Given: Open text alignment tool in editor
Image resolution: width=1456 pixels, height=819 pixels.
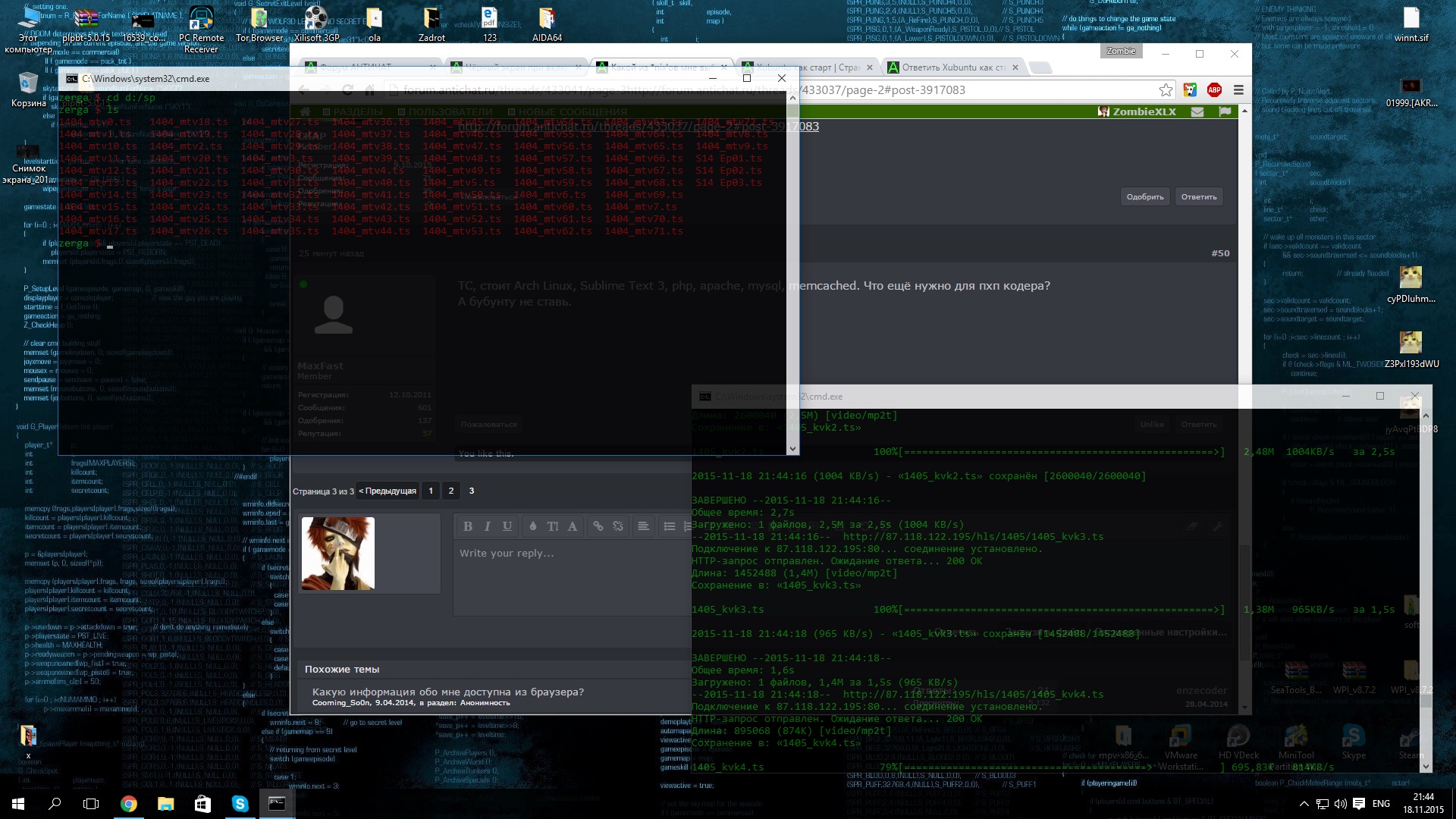Looking at the screenshot, I should (x=644, y=526).
